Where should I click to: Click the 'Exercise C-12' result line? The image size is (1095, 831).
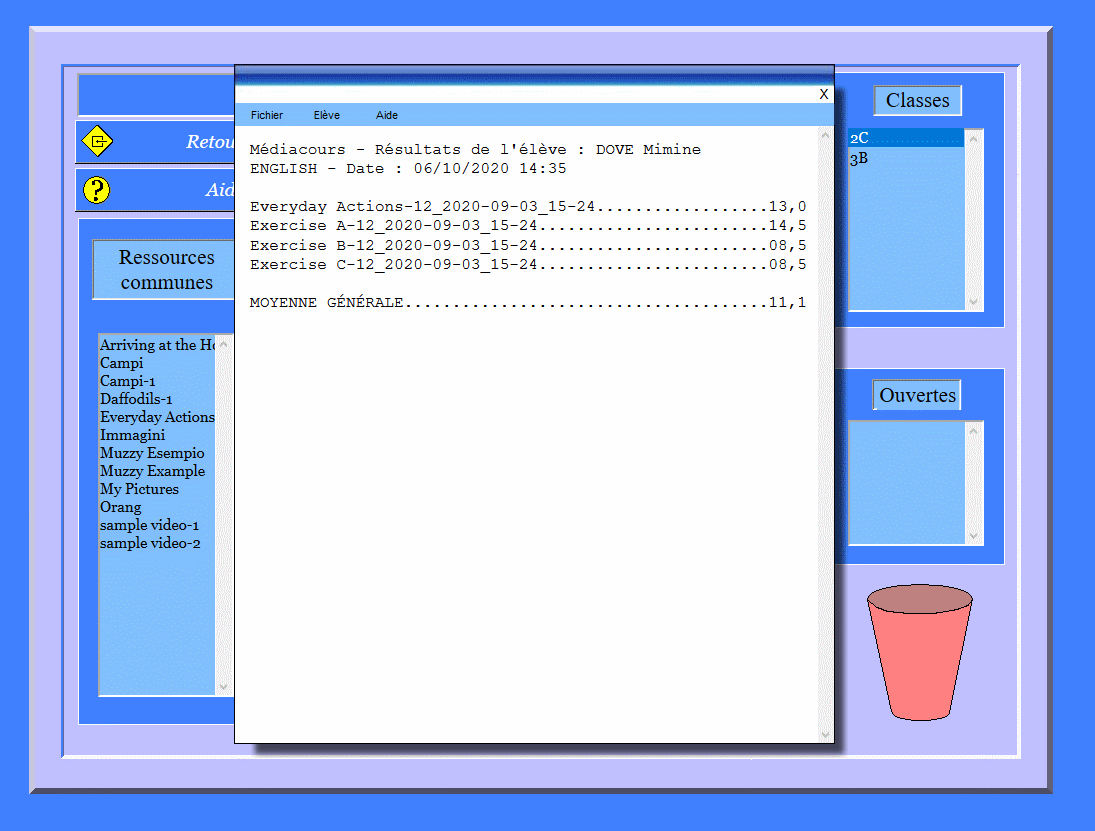pyautogui.click(x=528, y=265)
